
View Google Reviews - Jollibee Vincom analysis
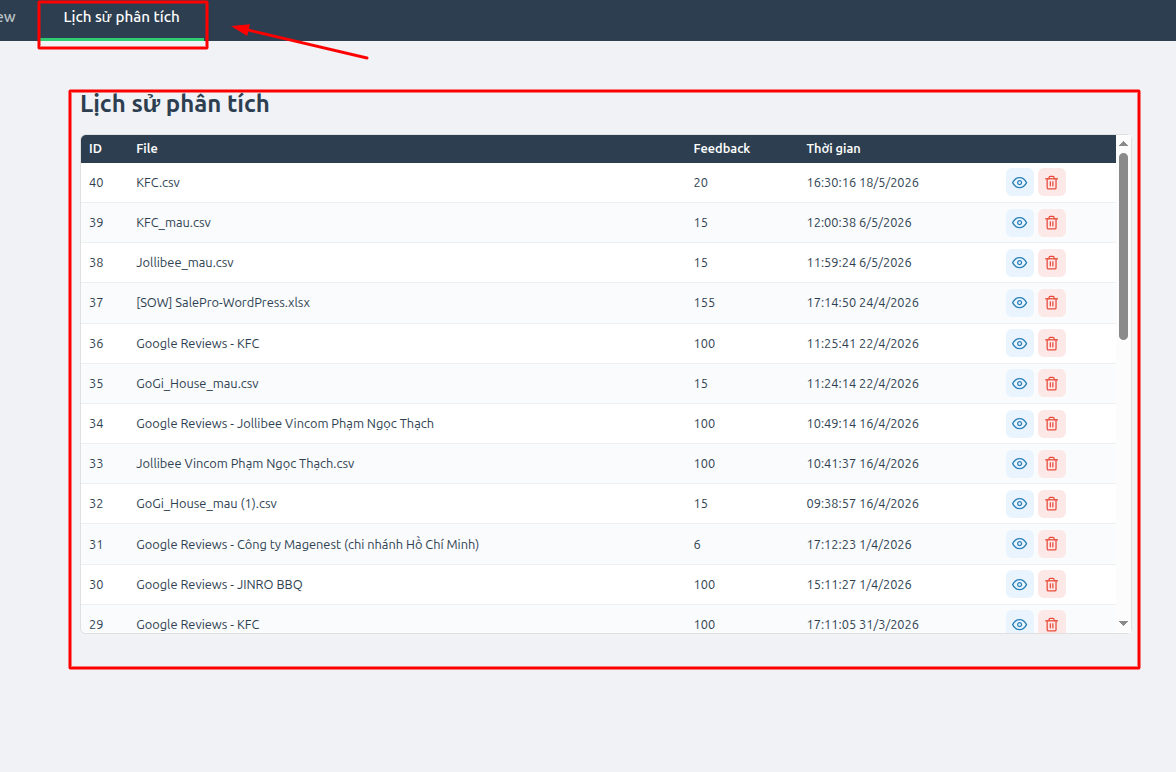coord(1019,424)
